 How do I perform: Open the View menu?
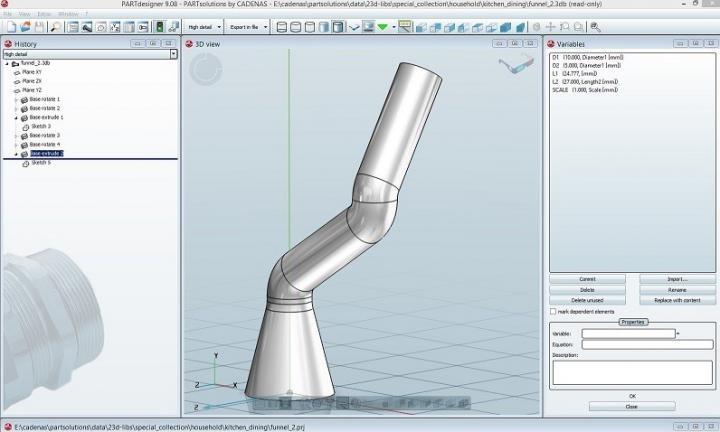(24, 14)
